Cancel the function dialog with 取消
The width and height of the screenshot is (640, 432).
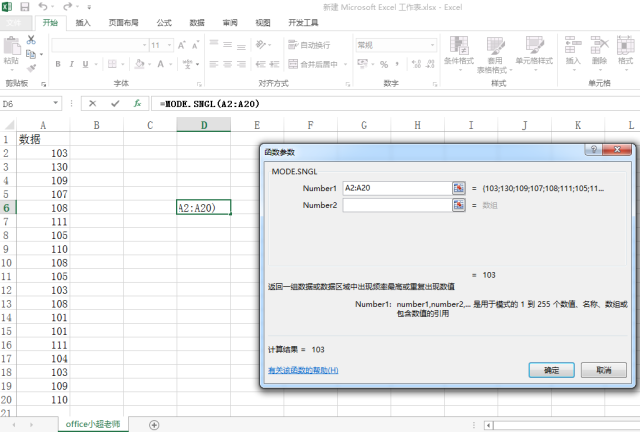(604, 370)
